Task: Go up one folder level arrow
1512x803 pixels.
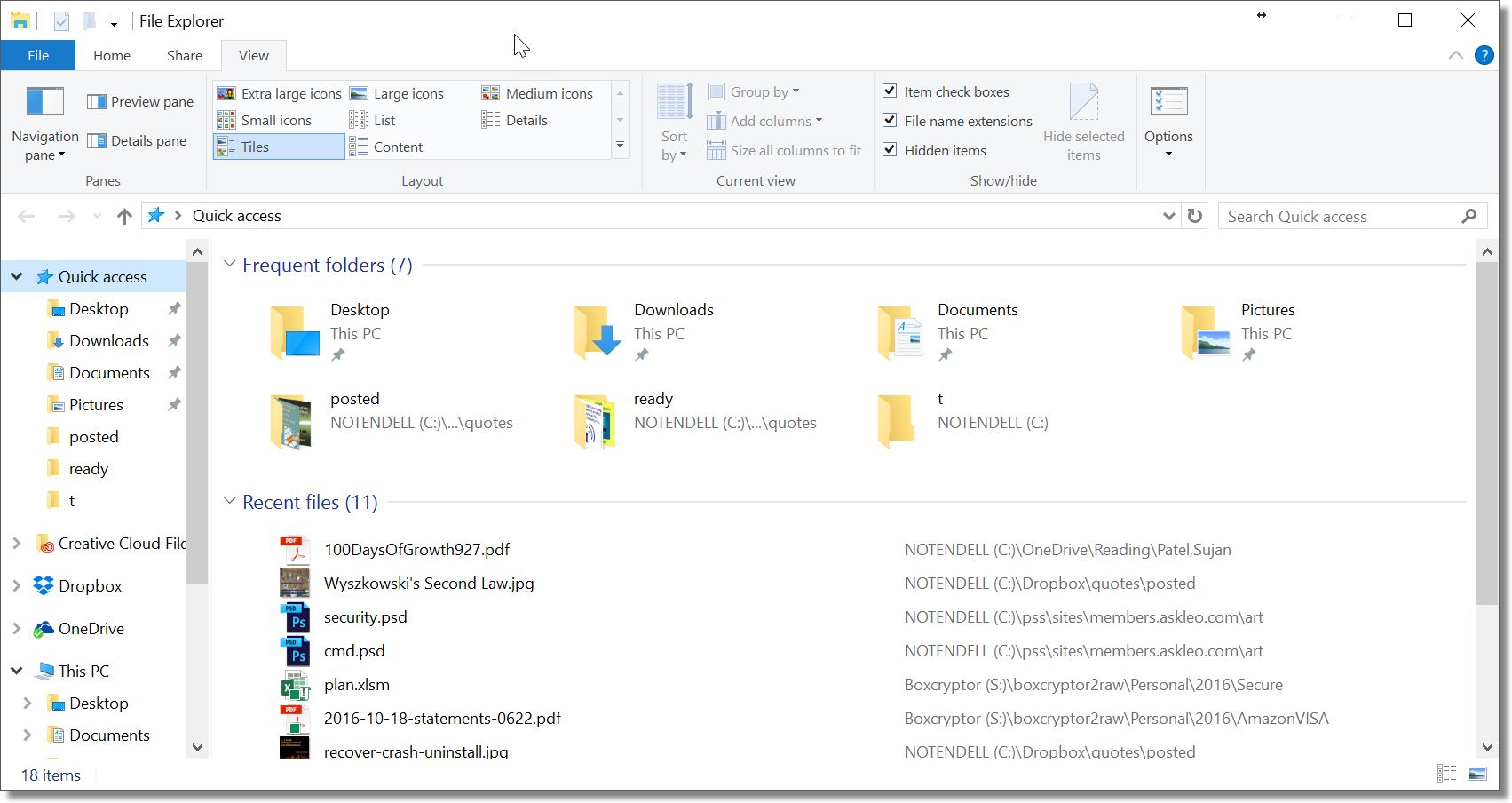Action: click(124, 216)
